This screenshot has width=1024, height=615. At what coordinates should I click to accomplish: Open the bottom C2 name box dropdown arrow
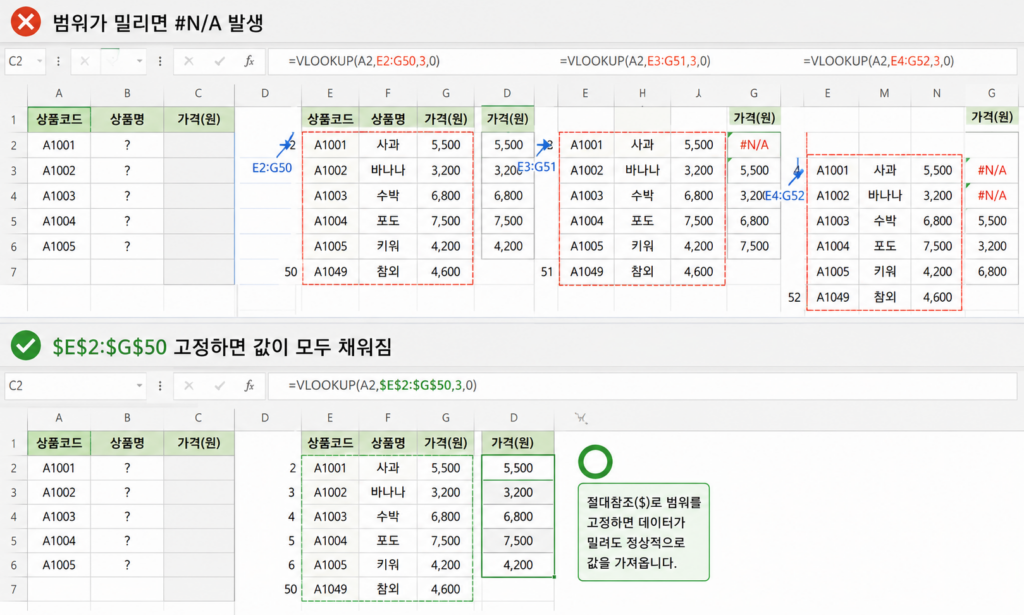click(139, 386)
